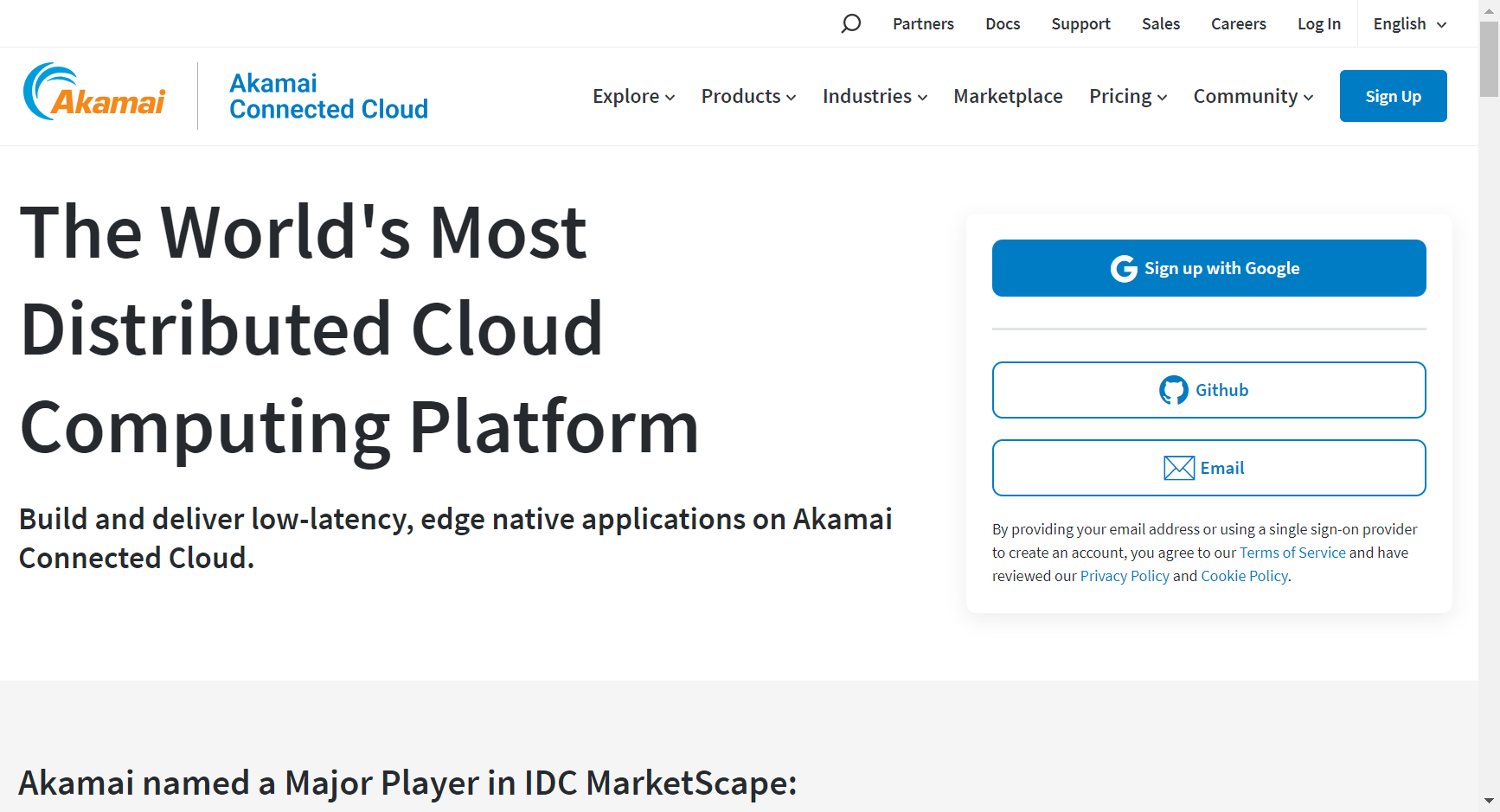The width and height of the screenshot is (1500, 812).
Task: Visit the Careers page
Action: point(1238,24)
